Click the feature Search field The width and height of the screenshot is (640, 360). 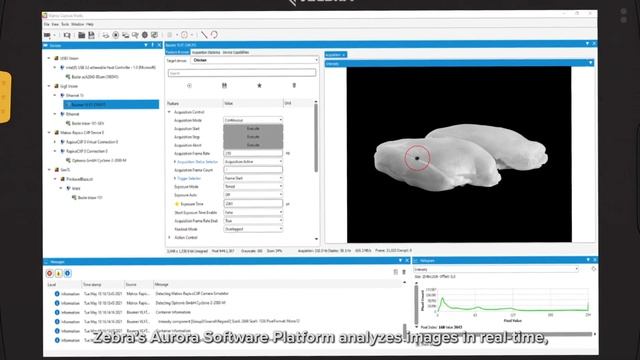click(x=242, y=73)
